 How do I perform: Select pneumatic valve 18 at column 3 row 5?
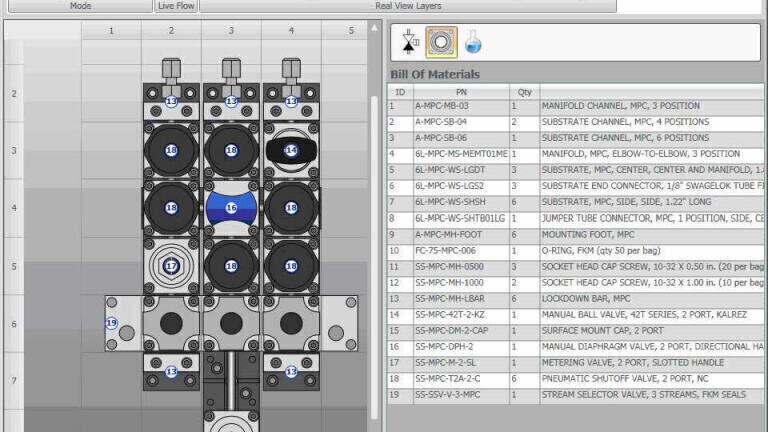click(231, 266)
